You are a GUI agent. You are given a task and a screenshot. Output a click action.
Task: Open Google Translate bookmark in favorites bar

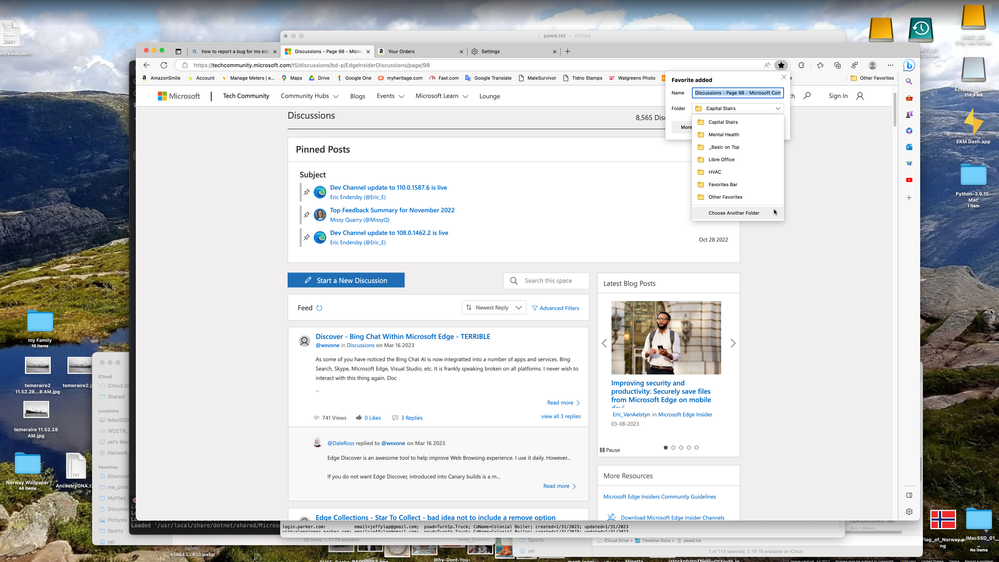coord(488,78)
